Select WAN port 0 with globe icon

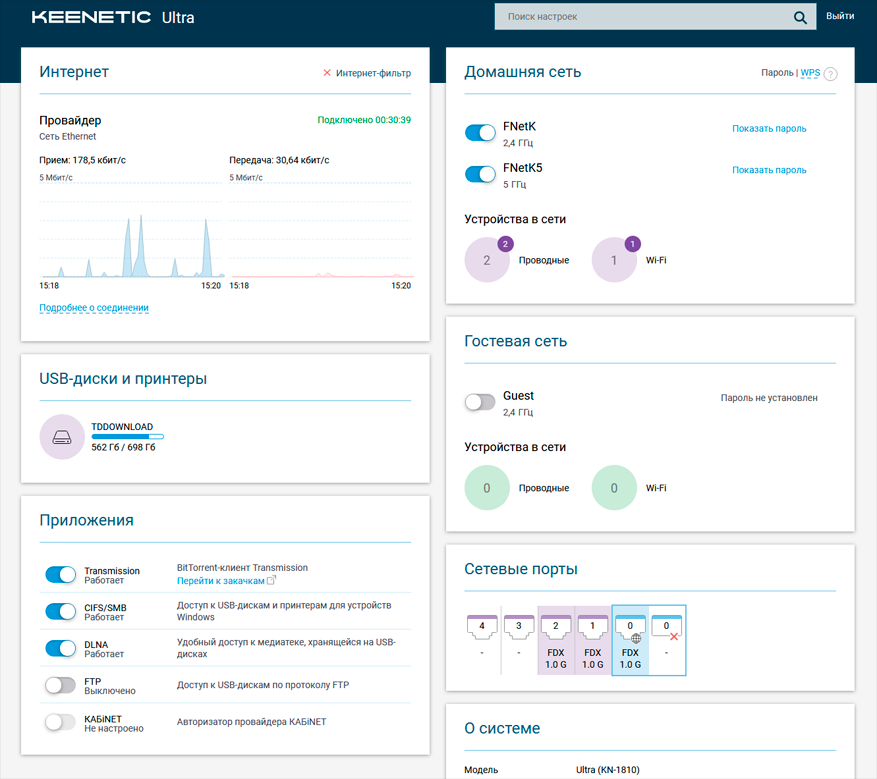(x=630, y=628)
